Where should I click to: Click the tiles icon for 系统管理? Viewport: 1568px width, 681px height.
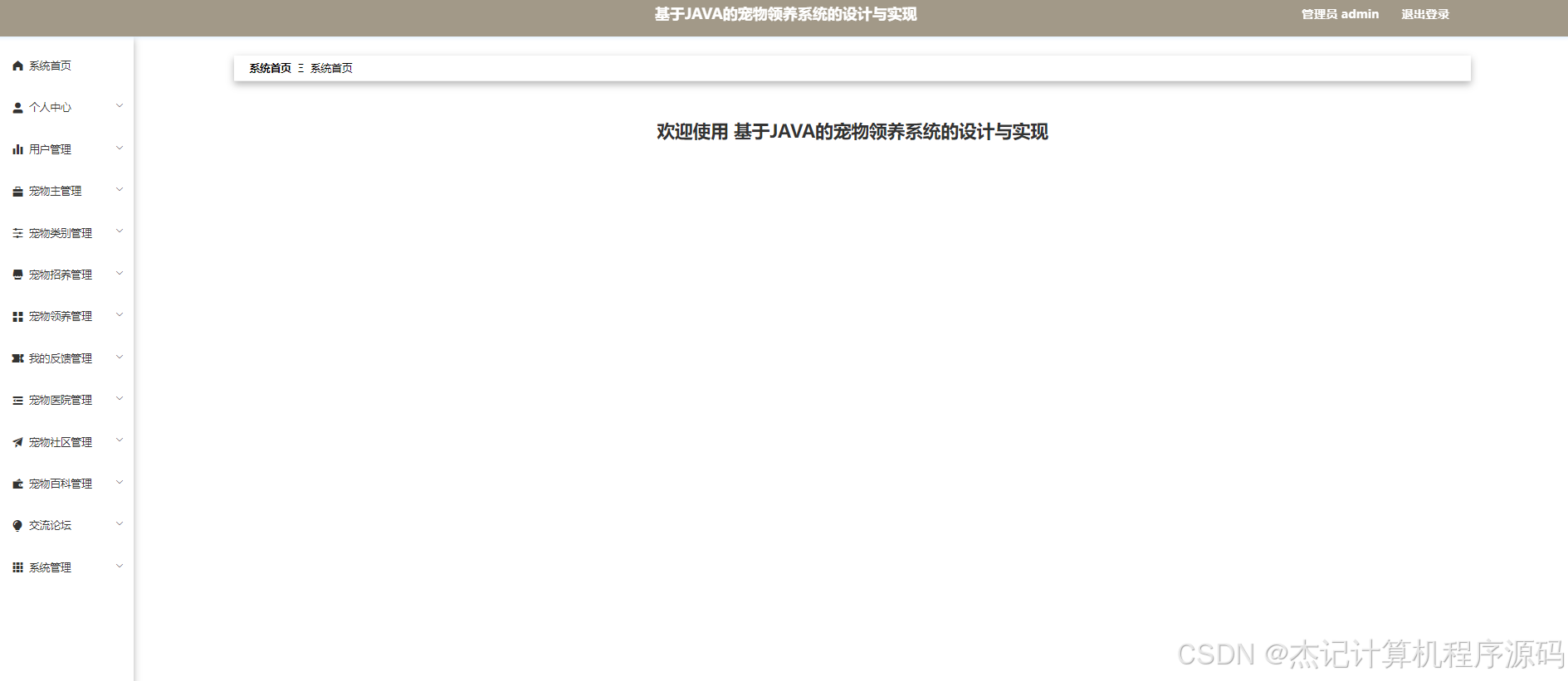point(17,567)
